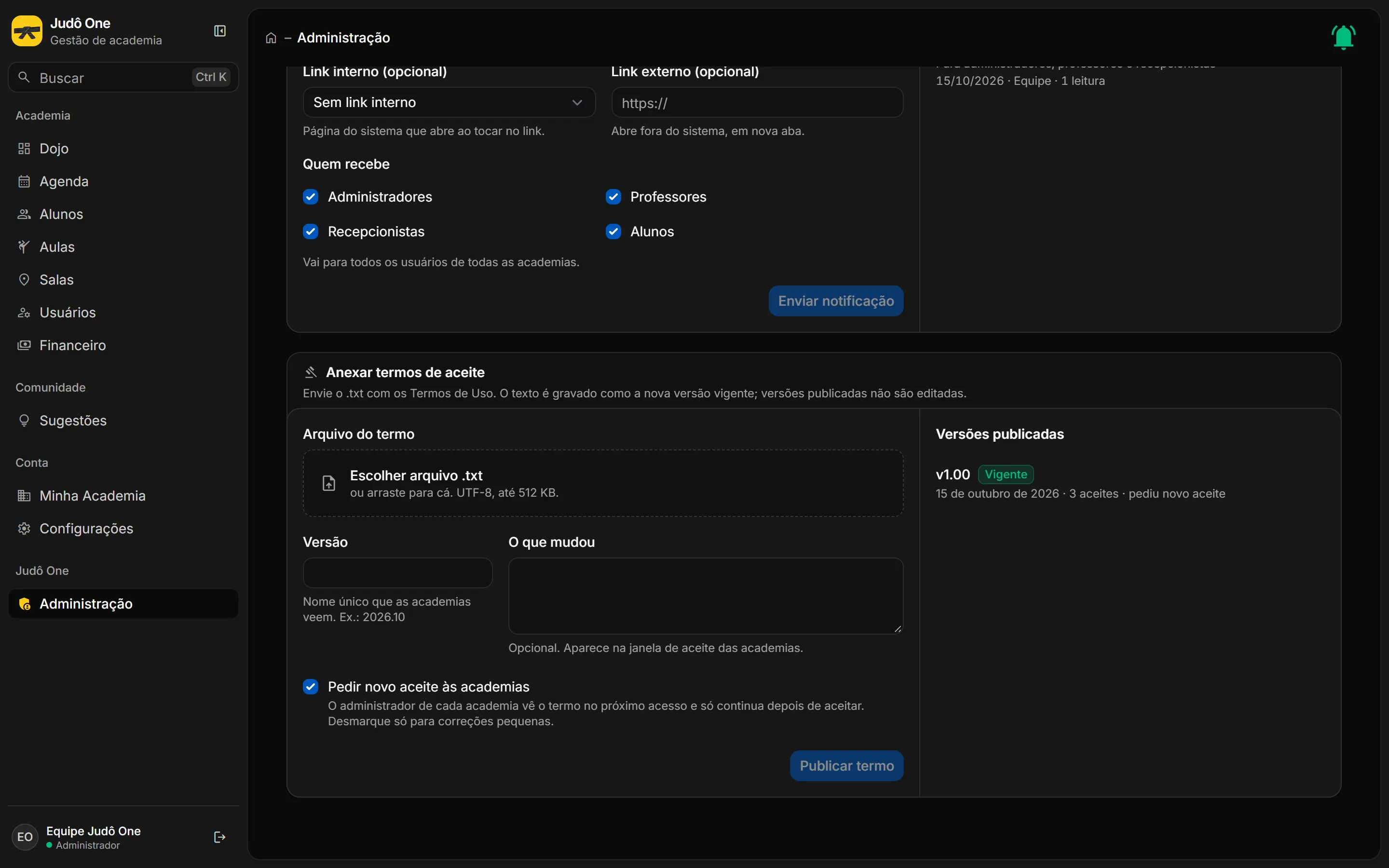Viewport: 1389px width, 868px height.
Task: Click the Agenda calendar icon
Action: 24,181
